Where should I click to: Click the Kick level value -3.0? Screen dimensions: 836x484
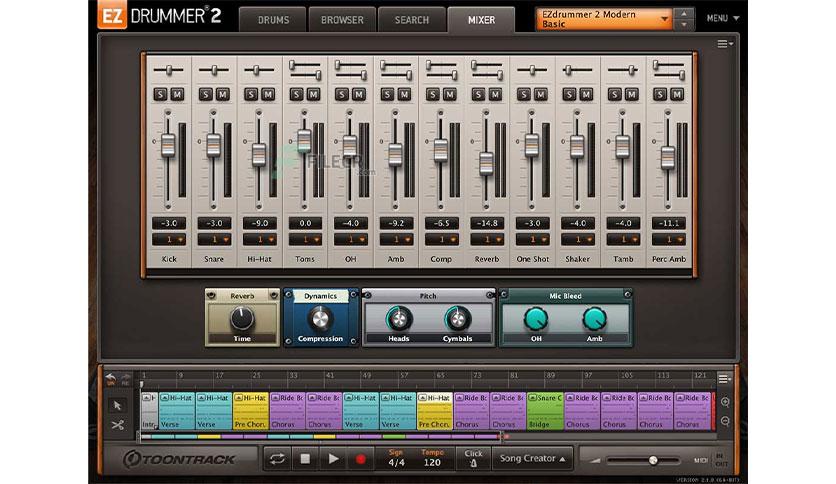pos(168,223)
